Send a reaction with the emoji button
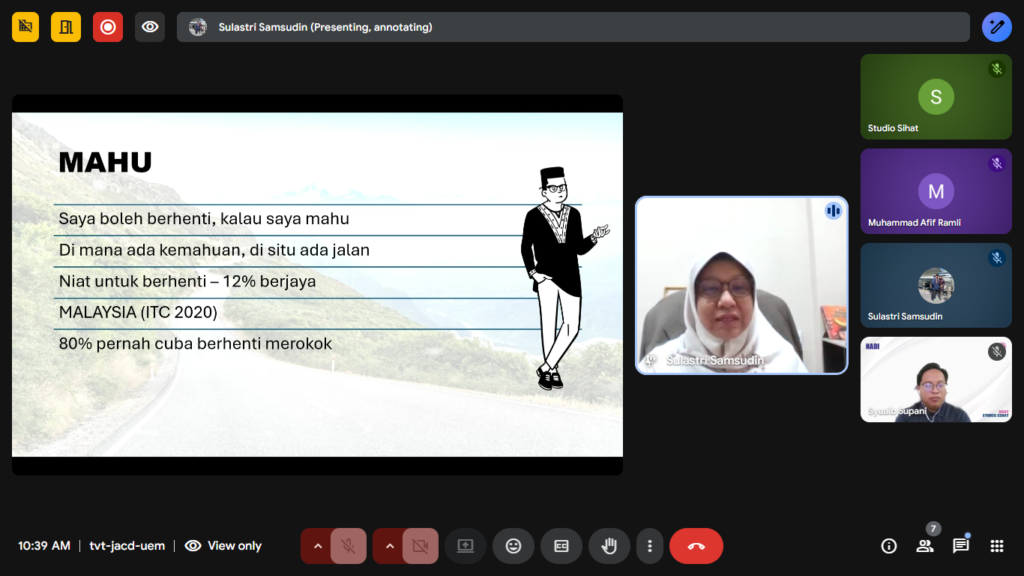The width and height of the screenshot is (1024, 576). [x=514, y=546]
